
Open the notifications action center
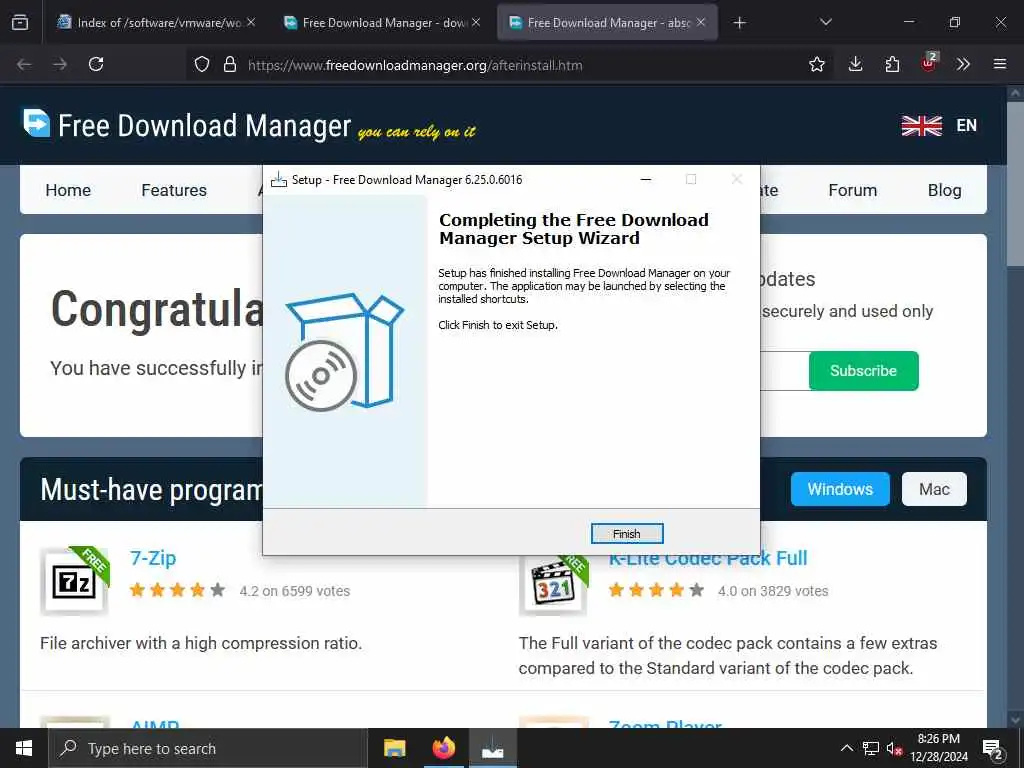[x=993, y=749]
